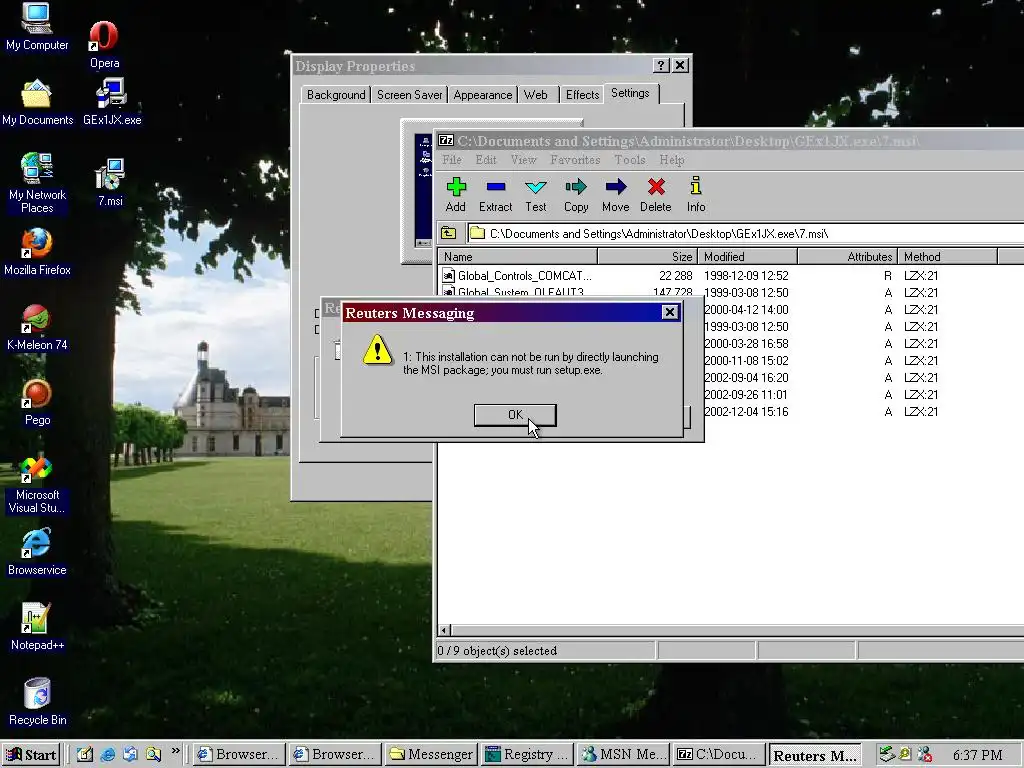Screen dimensions: 1024x768
Task: Click the Browservice desktop icon
Action: [37, 552]
